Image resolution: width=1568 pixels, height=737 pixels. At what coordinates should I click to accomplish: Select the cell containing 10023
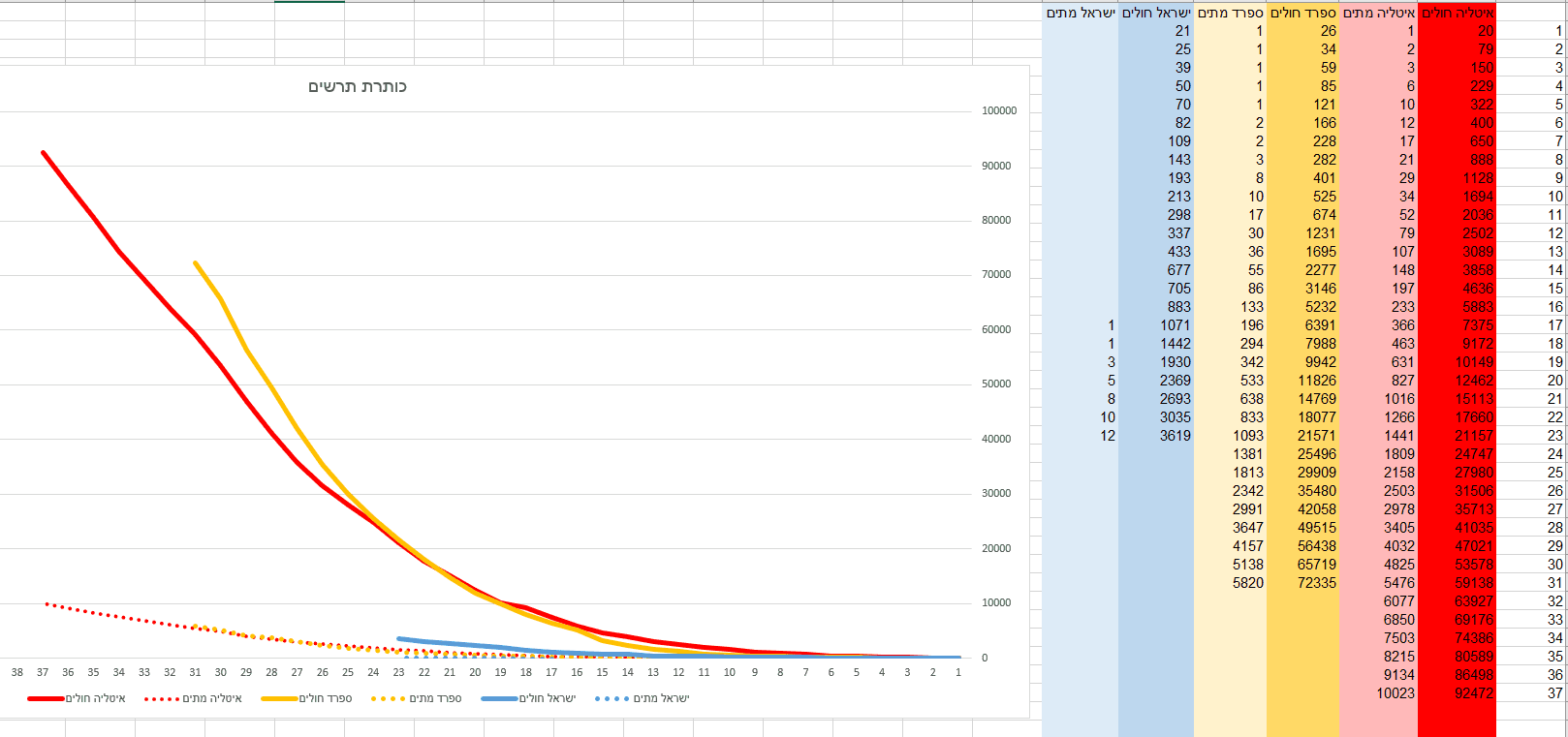1378,693
